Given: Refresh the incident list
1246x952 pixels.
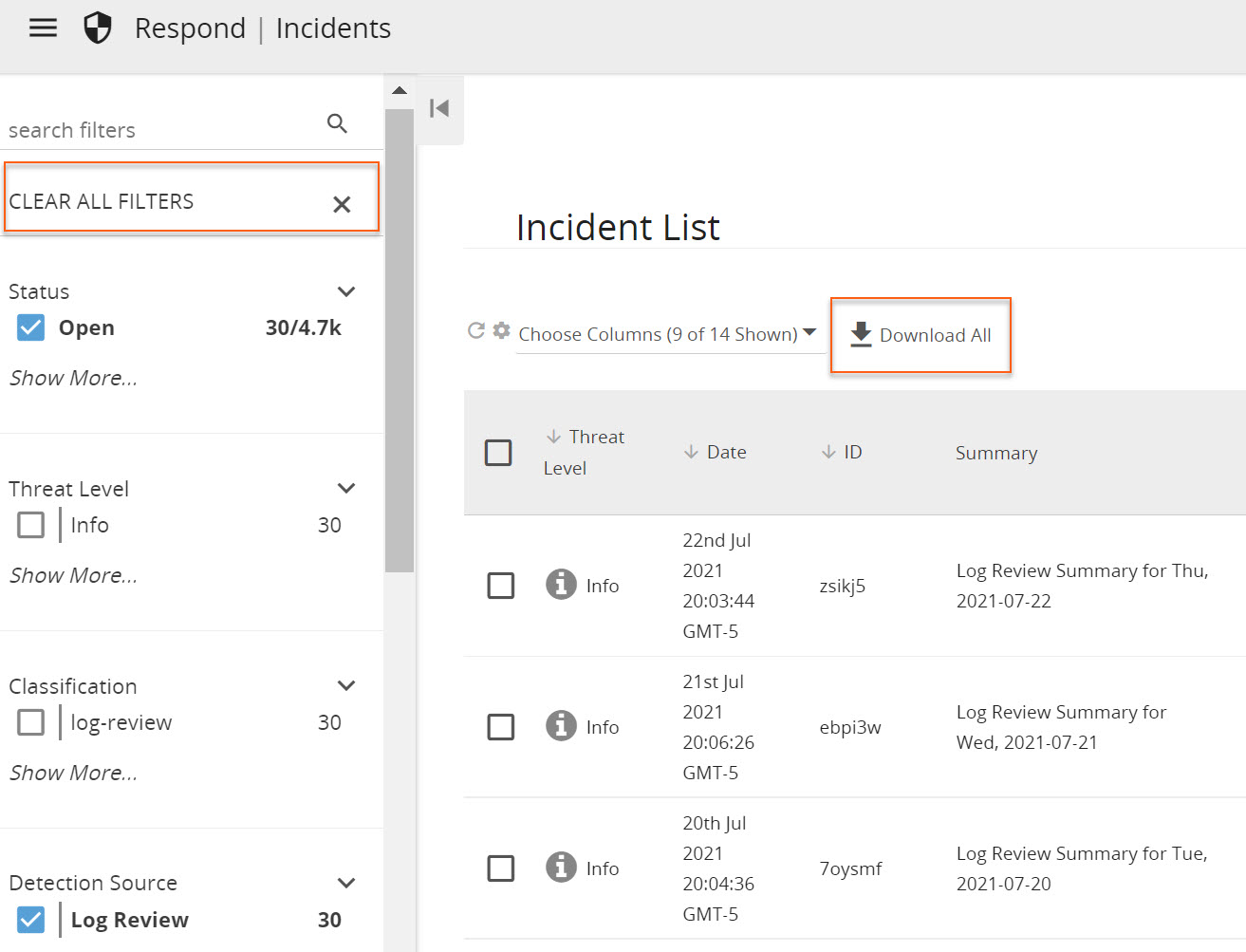Looking at the screenshot, I should [x=476, y=330].
